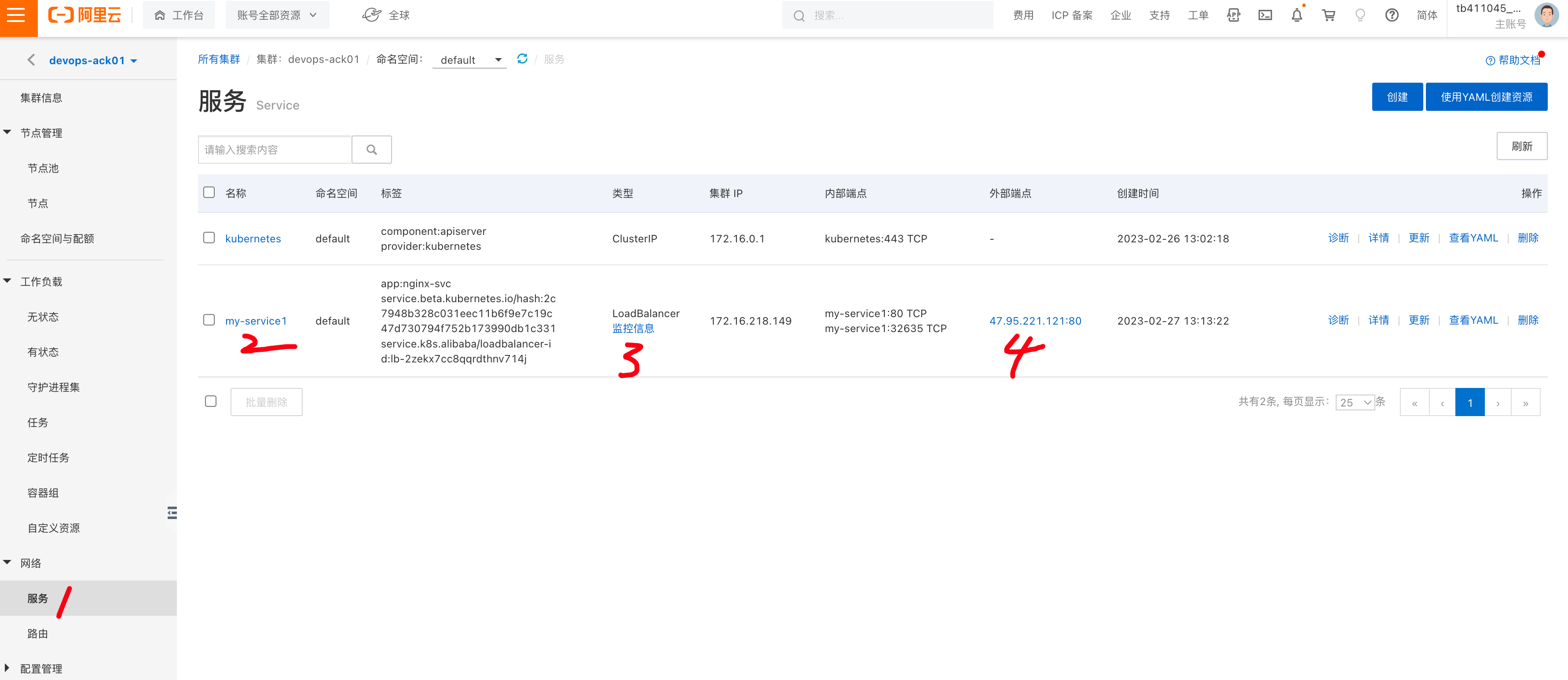Viewport: 1568px width, 680px height.
Task: Check the kubernetes service checkbox
Action: [x=209, y=238]
